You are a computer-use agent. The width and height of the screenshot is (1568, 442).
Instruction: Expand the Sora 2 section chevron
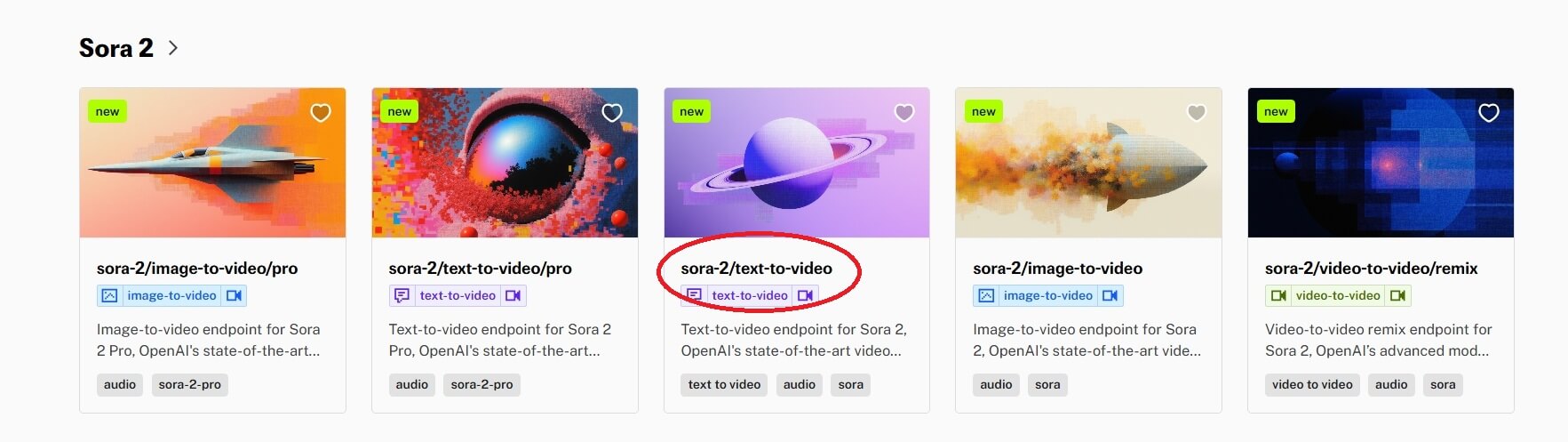click(173, 48)
